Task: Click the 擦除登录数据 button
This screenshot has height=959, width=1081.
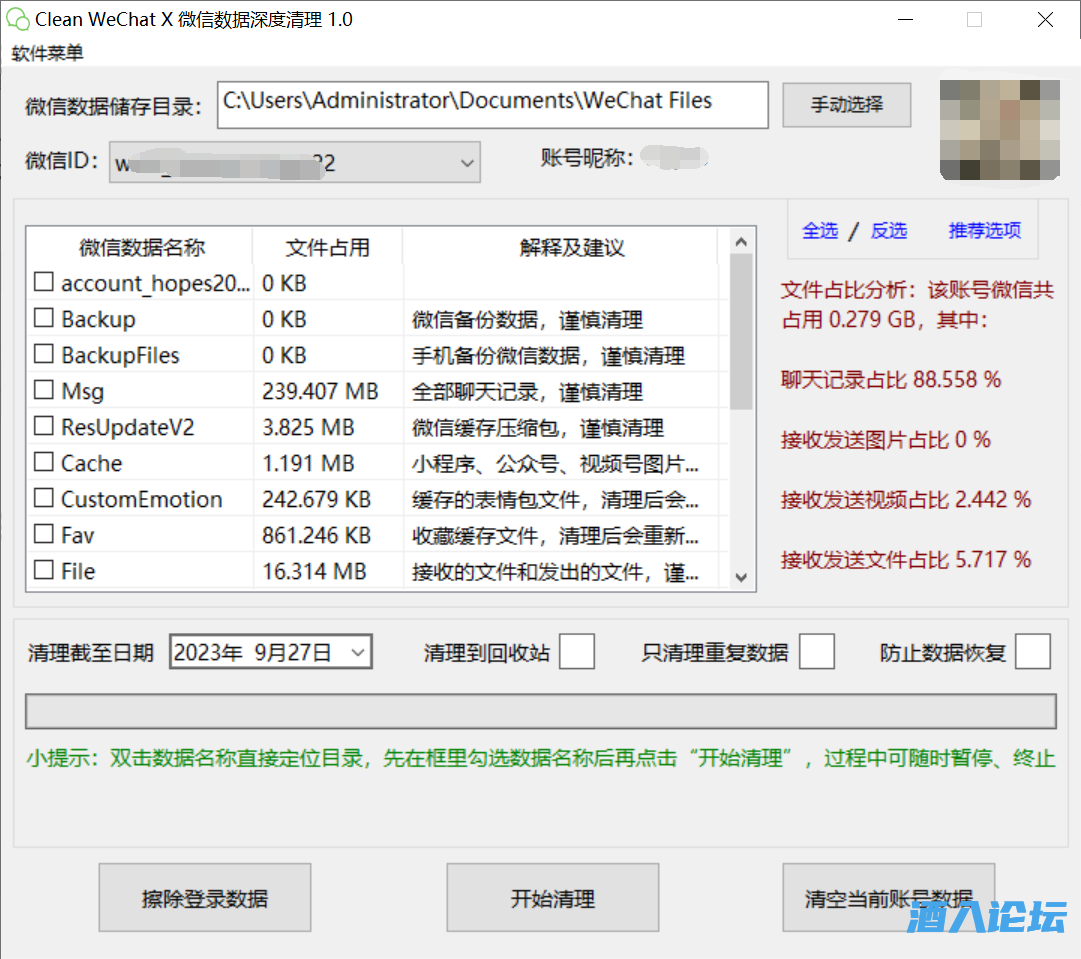Action: (205, 898)
